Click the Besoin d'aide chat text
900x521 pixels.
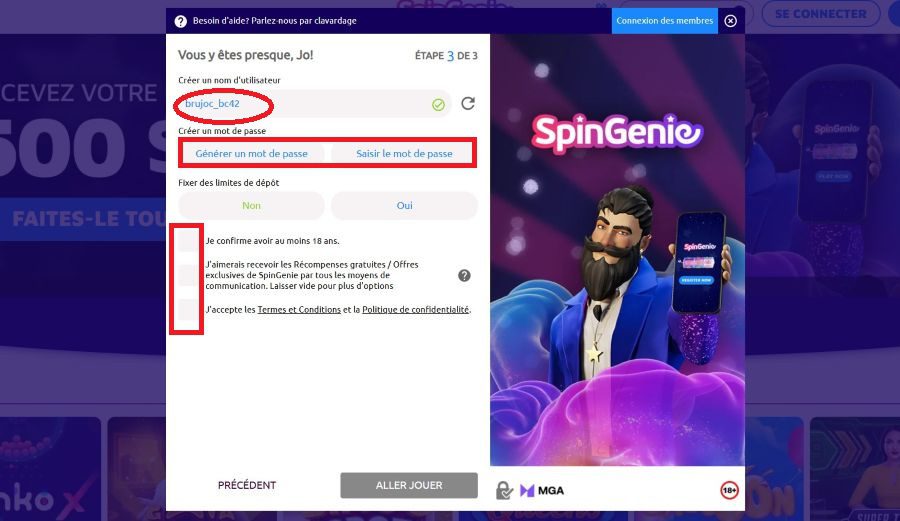pyautogui.click(x=274, y=21)
